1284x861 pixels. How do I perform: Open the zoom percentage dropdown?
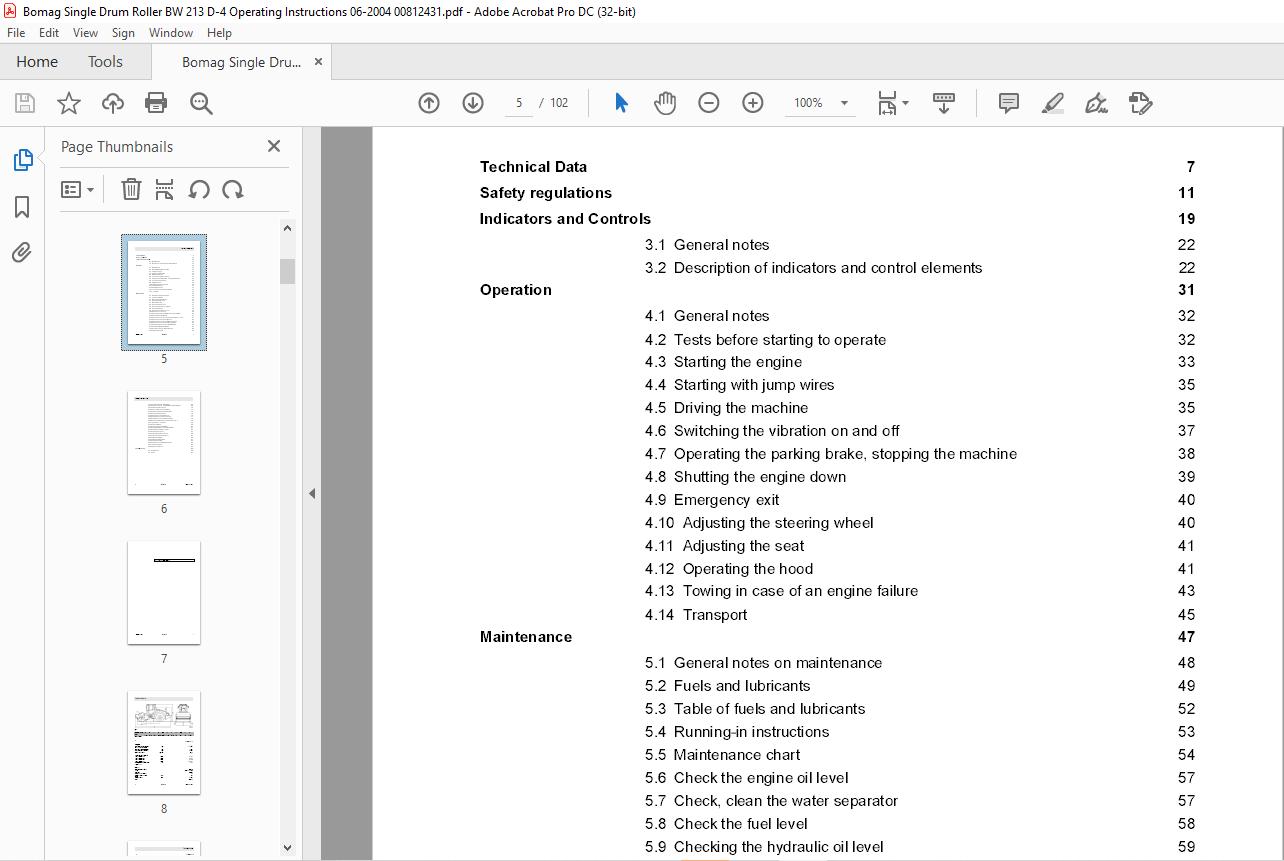click(x=844, y=103)
